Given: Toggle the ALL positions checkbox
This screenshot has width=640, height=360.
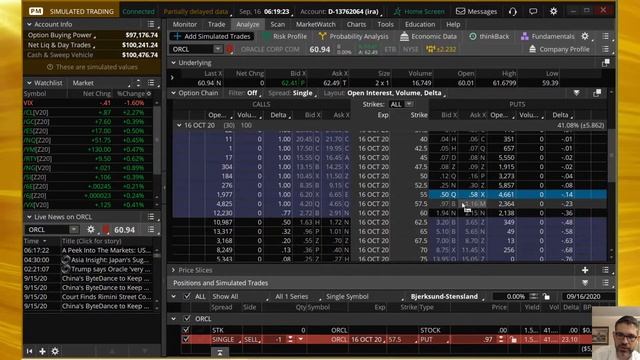Looking at the screenshot, I should 187,297.
